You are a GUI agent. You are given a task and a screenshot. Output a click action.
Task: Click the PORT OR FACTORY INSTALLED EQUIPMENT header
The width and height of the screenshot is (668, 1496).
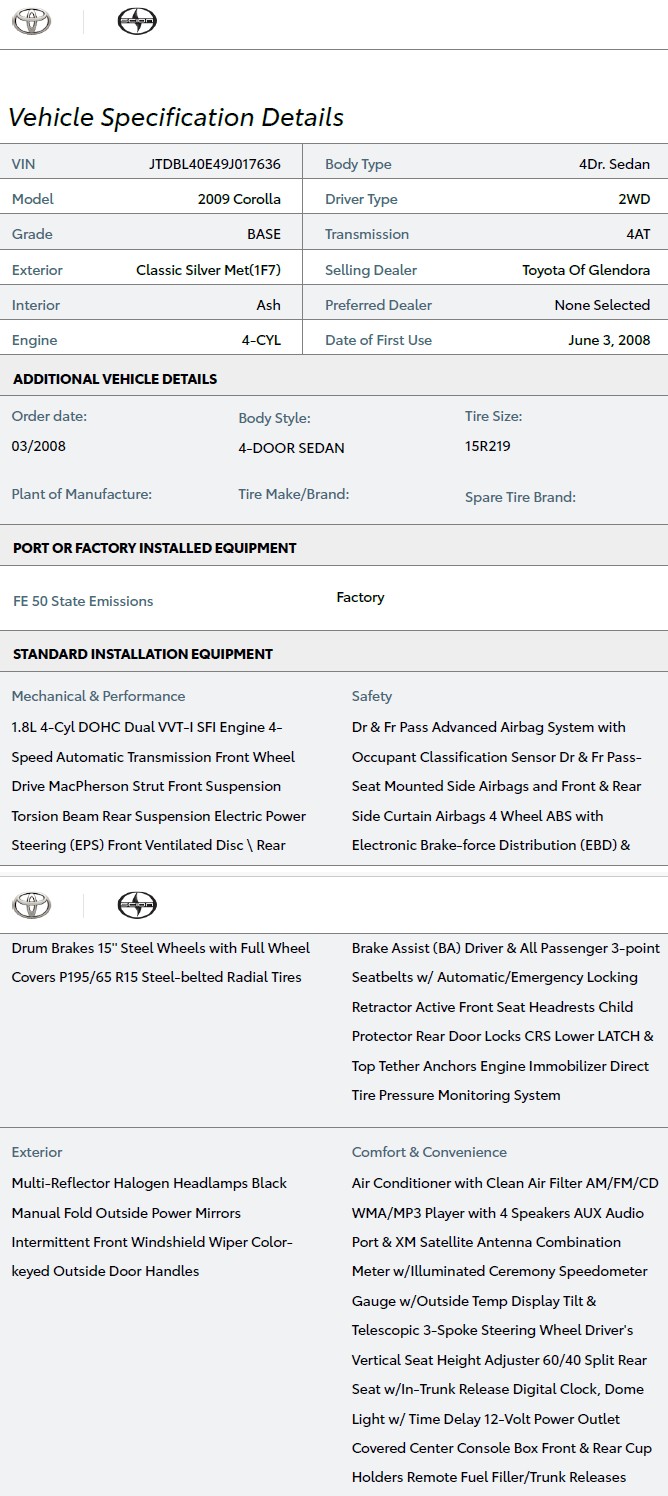pos(155,548)
